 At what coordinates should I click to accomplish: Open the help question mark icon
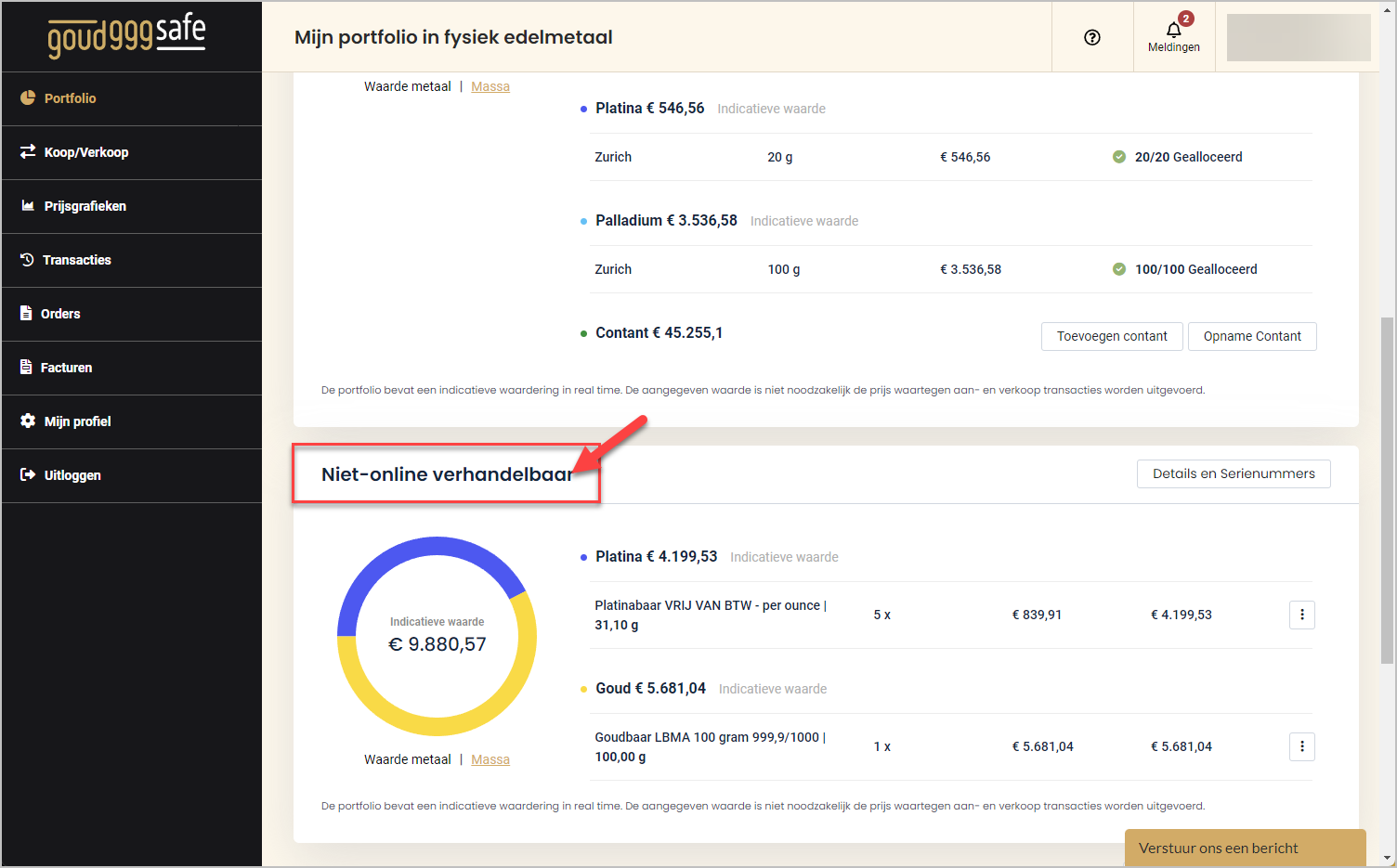pyautogui.click(x=1092, y=37)
